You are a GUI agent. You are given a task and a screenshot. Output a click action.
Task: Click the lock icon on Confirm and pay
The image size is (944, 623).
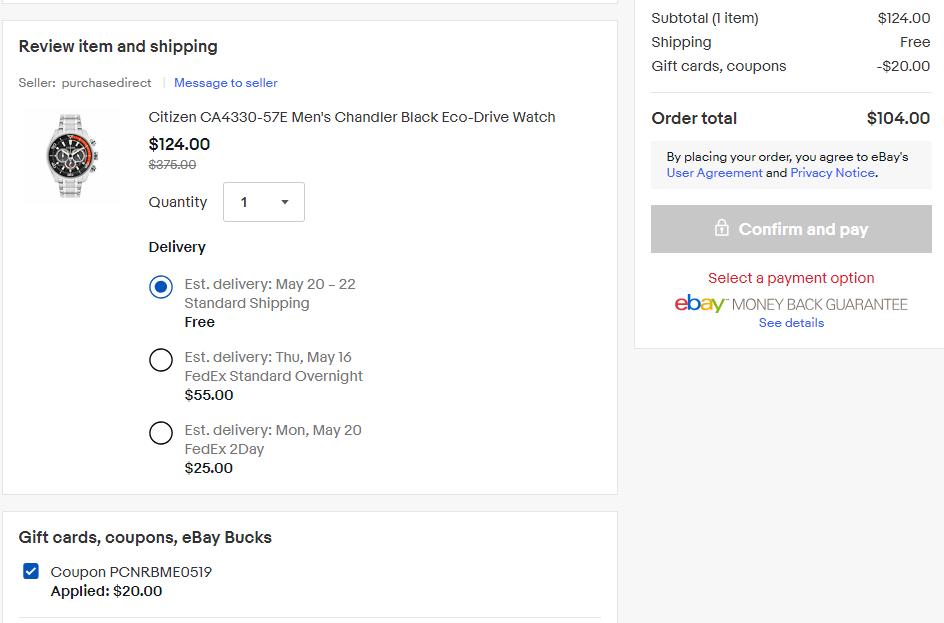tap(721, 229)
